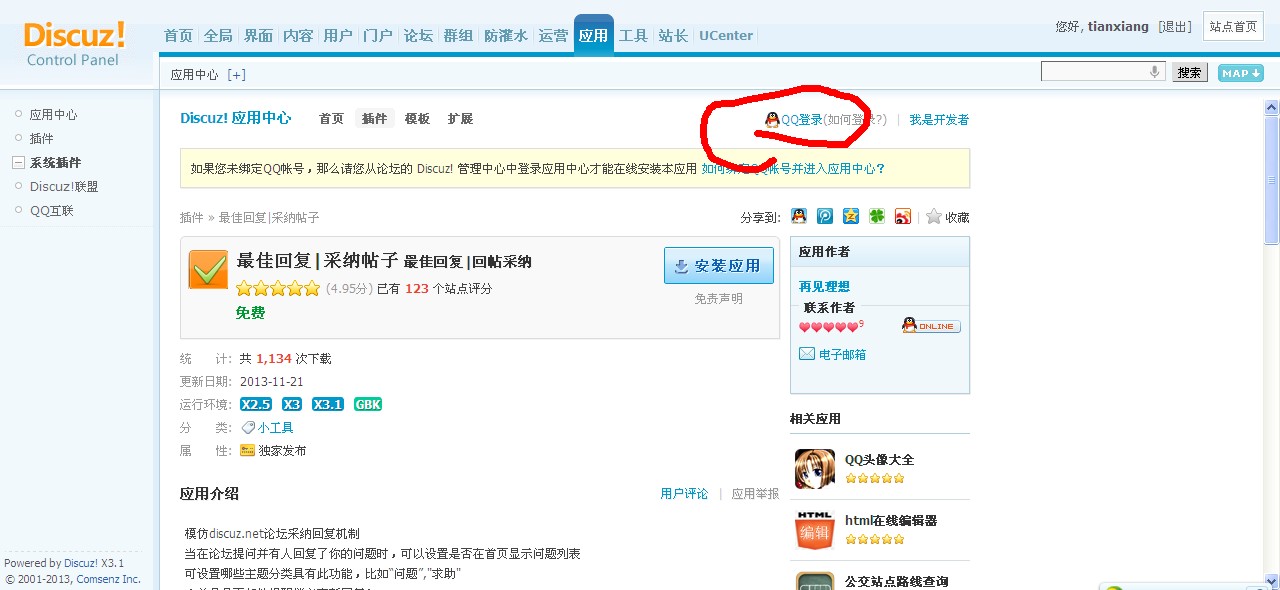Open the 全局 admin tab

(x=218, y=35)
